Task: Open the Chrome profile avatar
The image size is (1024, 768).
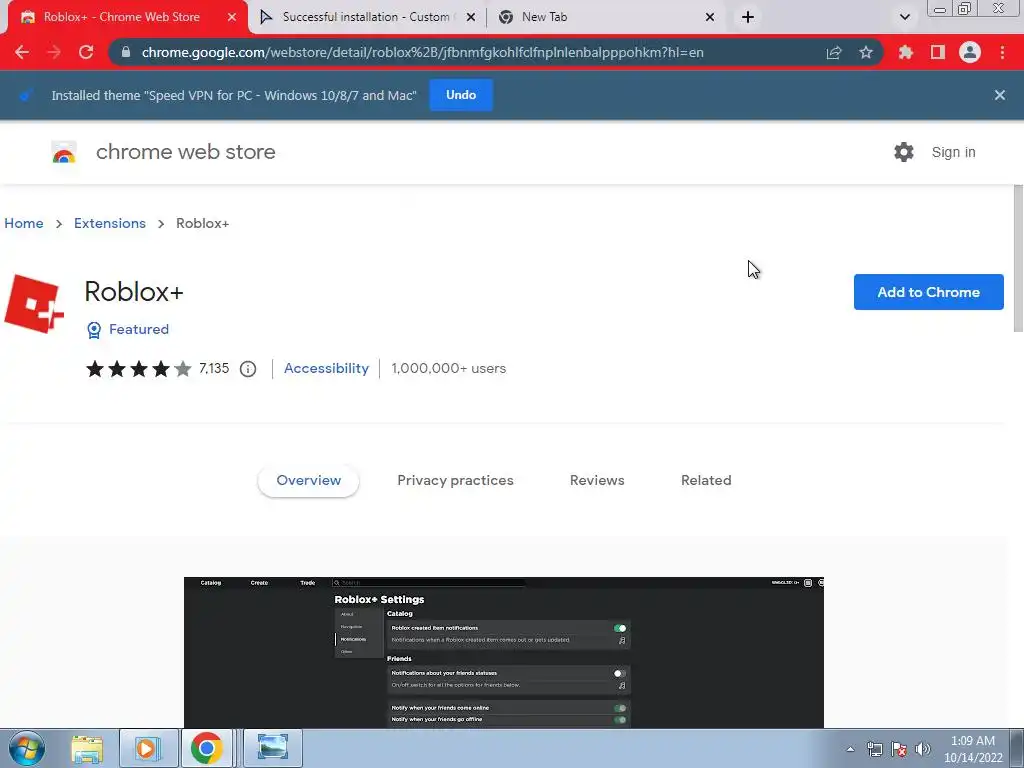Action: [970, 52]
